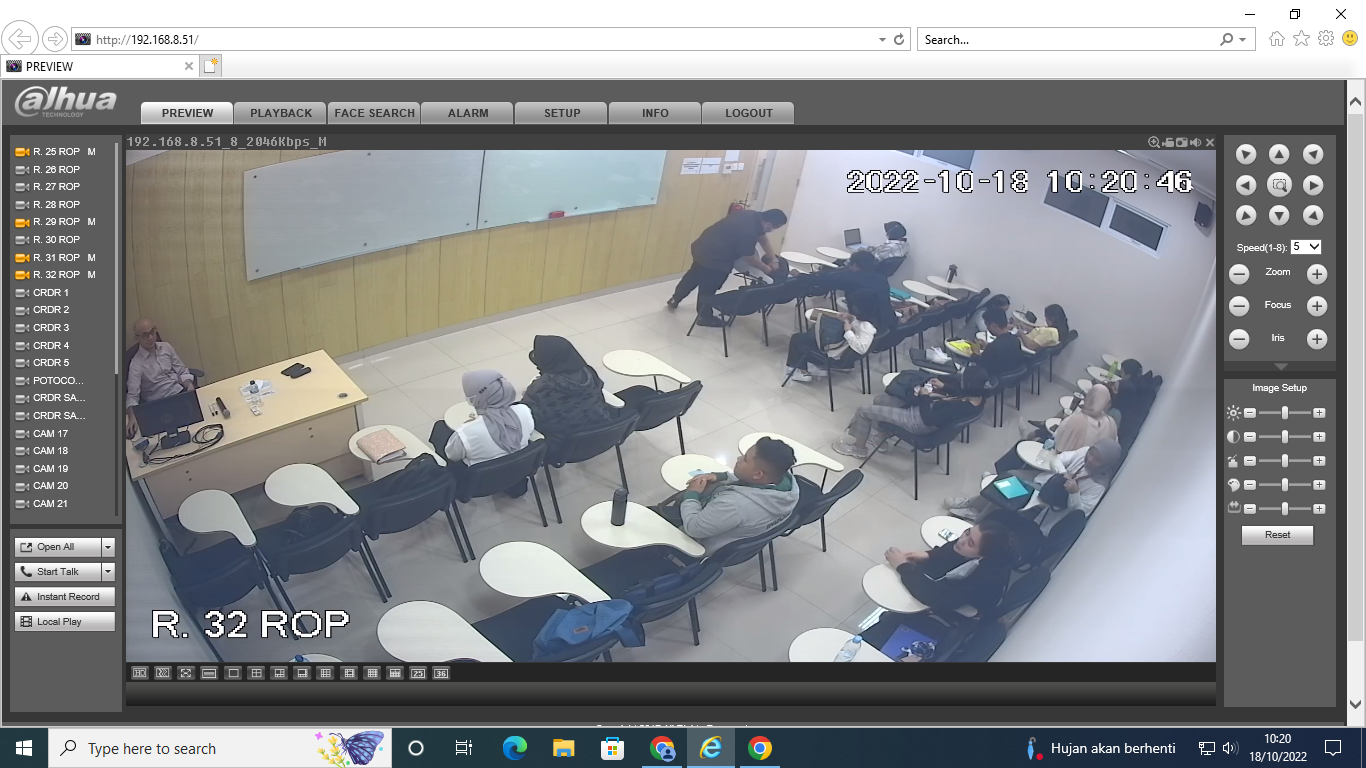This screenshot has height=768, width=1366.
Task: Toggle the video fluency mode button
Action: pos(163,673)
